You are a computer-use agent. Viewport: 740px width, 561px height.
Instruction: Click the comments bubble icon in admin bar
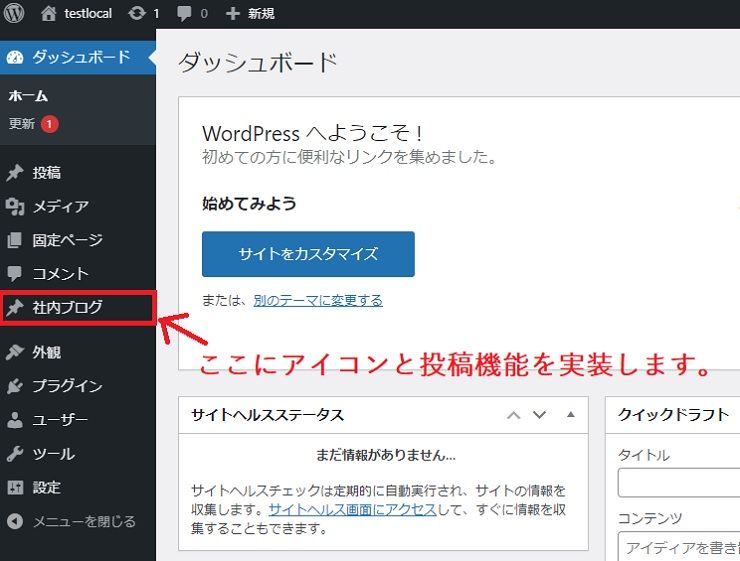coord(184,13)
